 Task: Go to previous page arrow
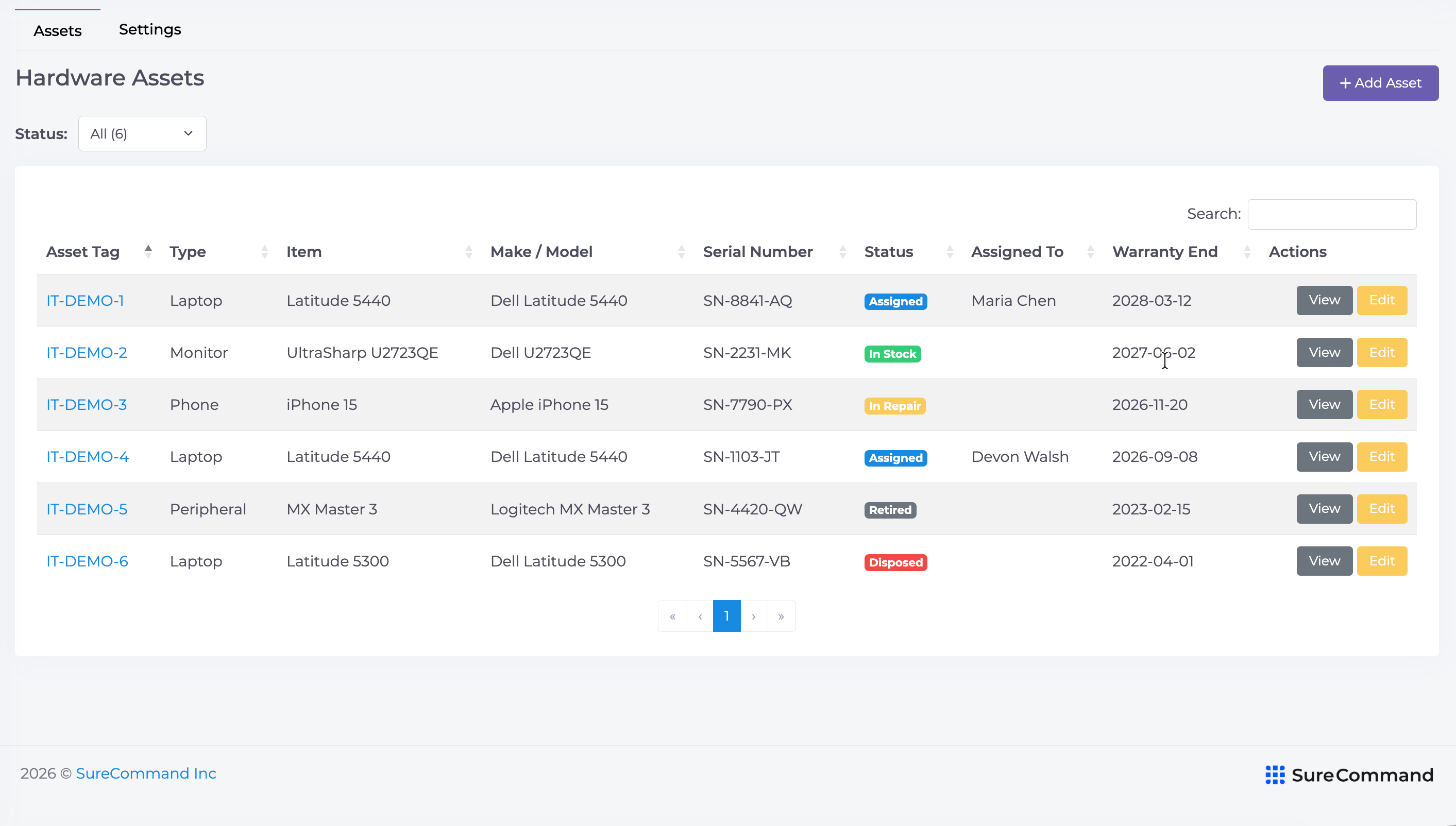700,616
